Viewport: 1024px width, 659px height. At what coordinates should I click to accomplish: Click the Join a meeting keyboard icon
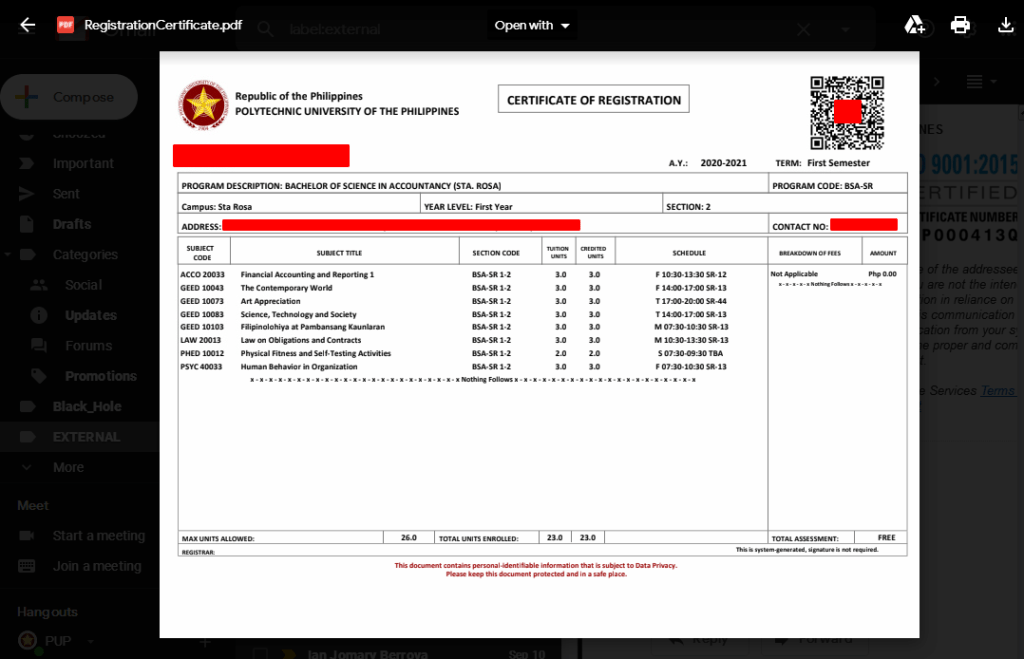(29, 566)
